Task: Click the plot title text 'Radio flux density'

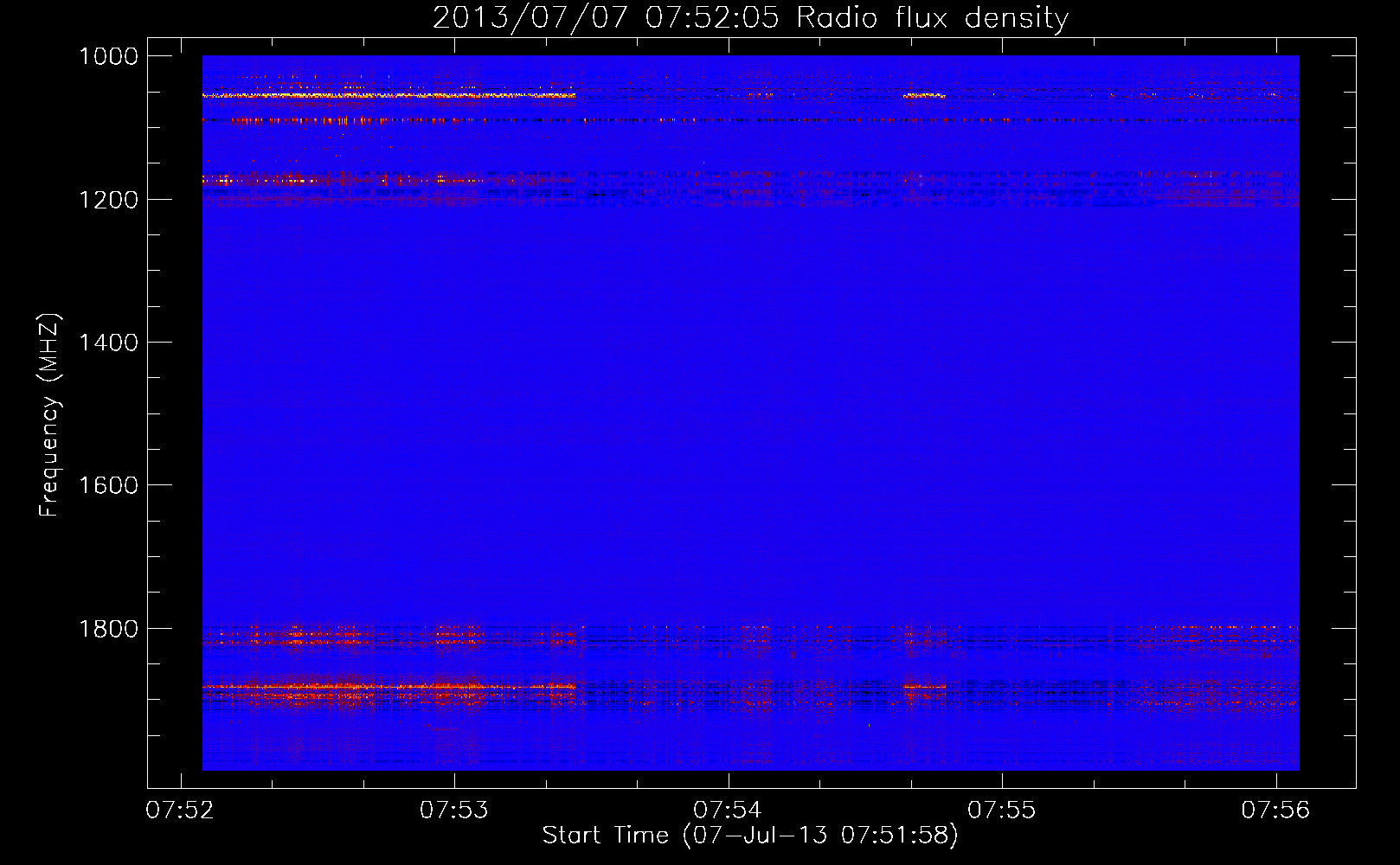Action: 932,17
